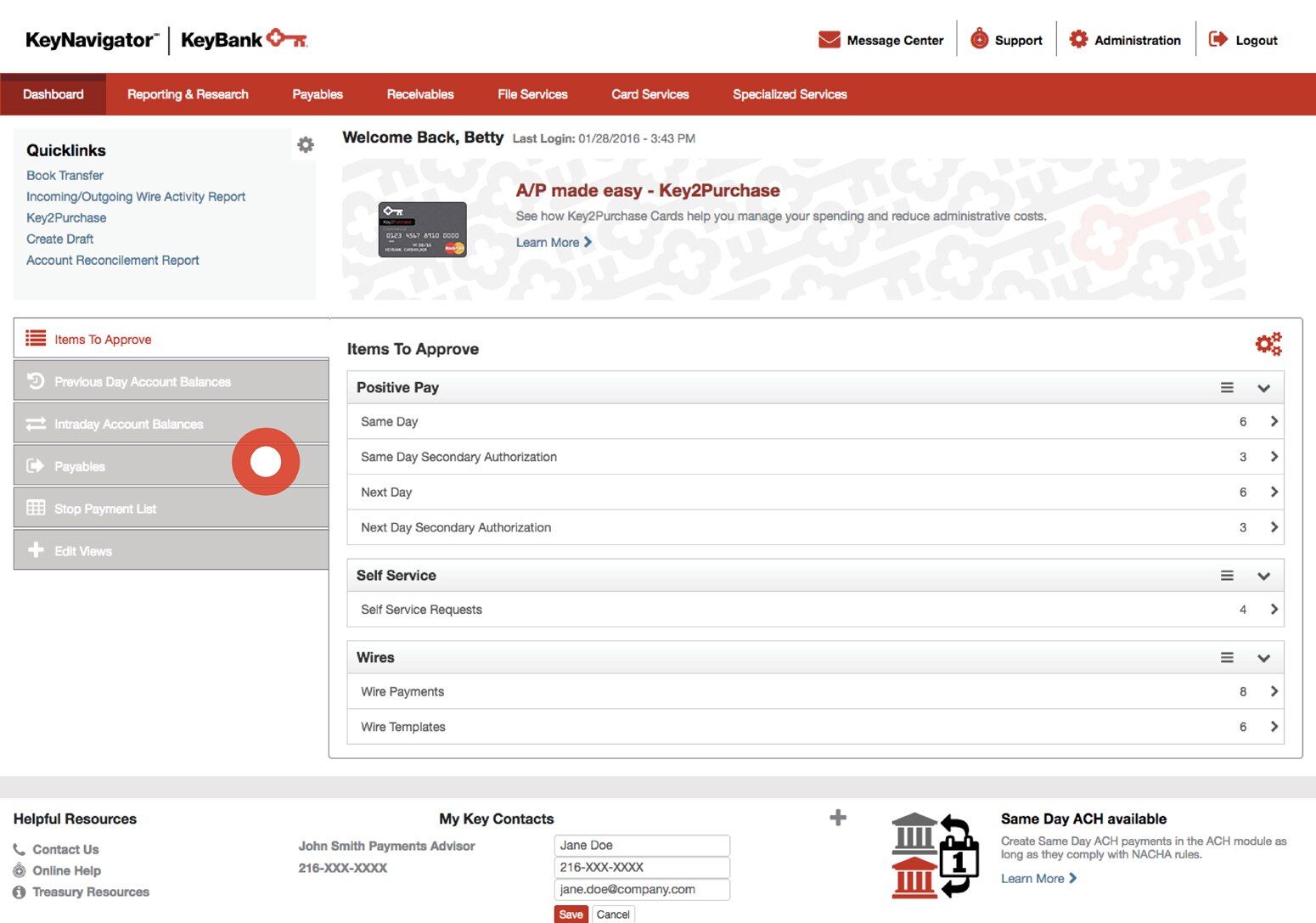
Task: Open Wire Templates row arrow
Action: coord(1274,727)
